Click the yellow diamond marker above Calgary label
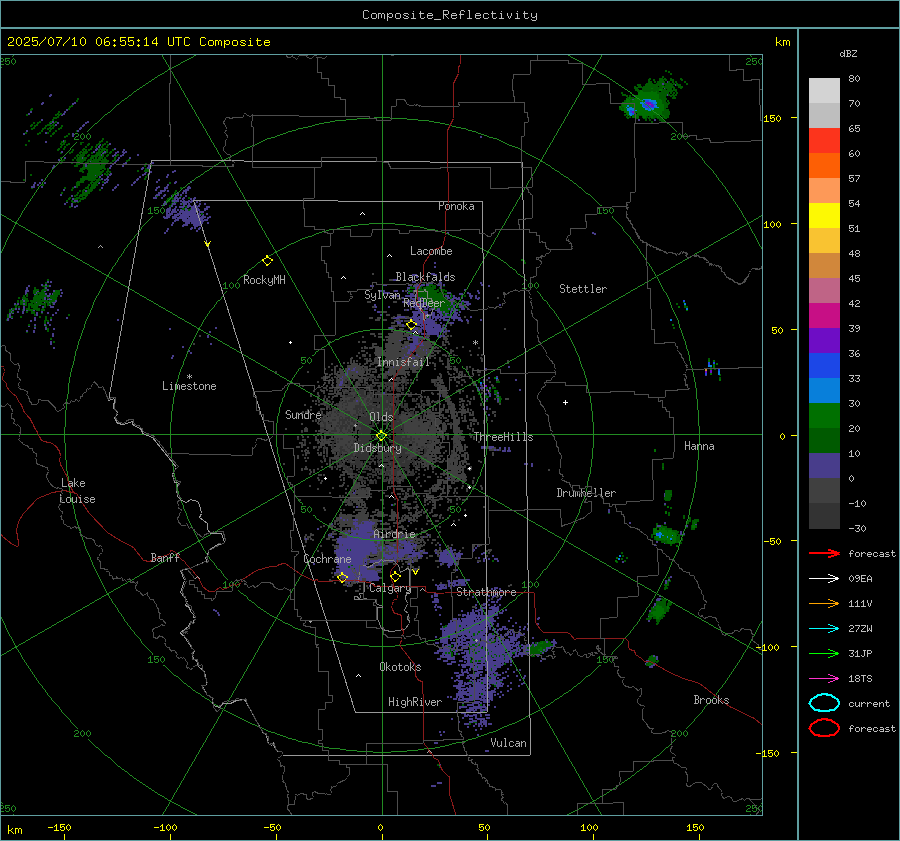The image size is (900, 841). point(395,576)
